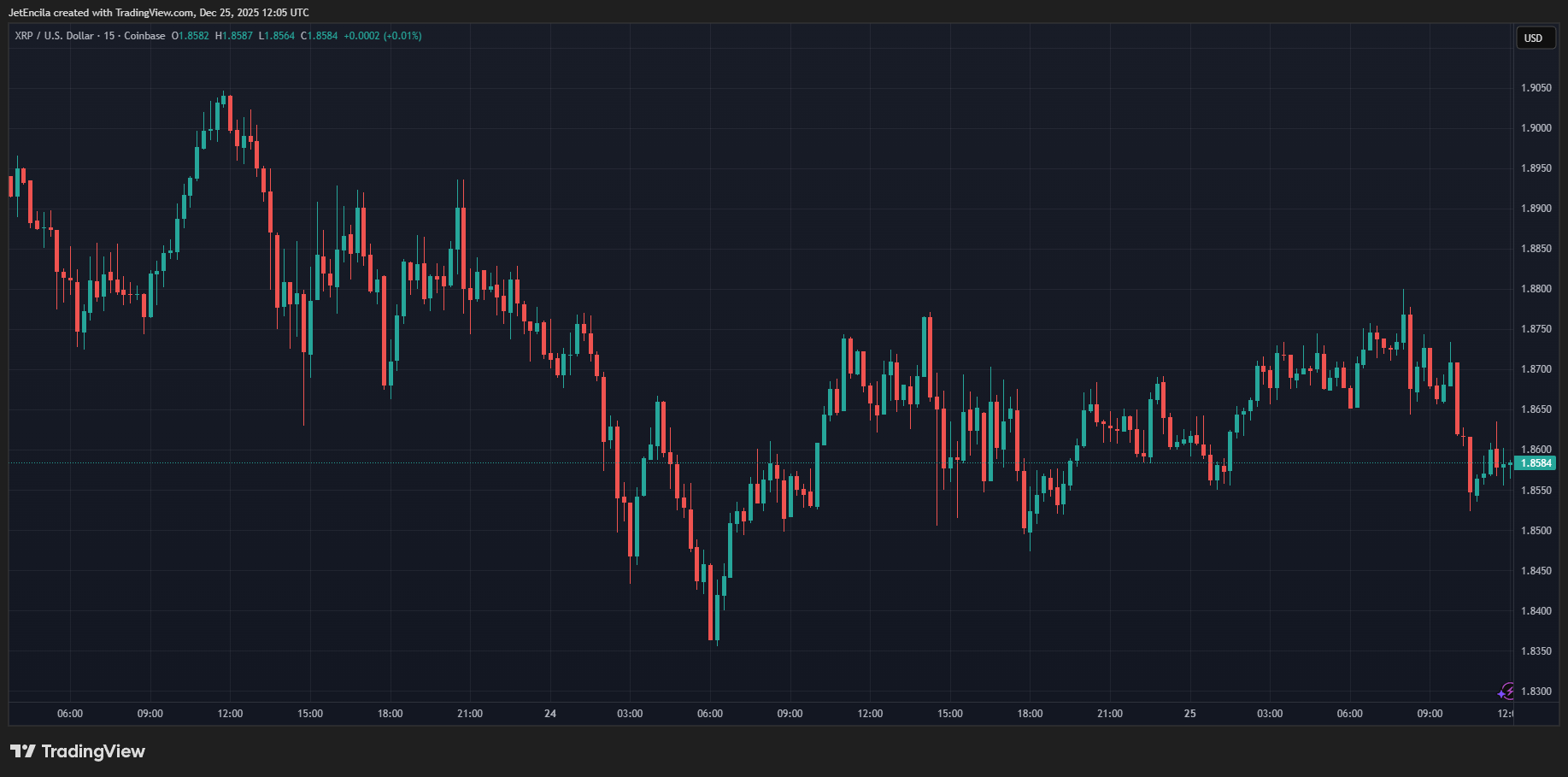1568x777 pixels.
Task: Click the 15:00 time label between dates 24 and 25
Action: [x=950, y=714]
